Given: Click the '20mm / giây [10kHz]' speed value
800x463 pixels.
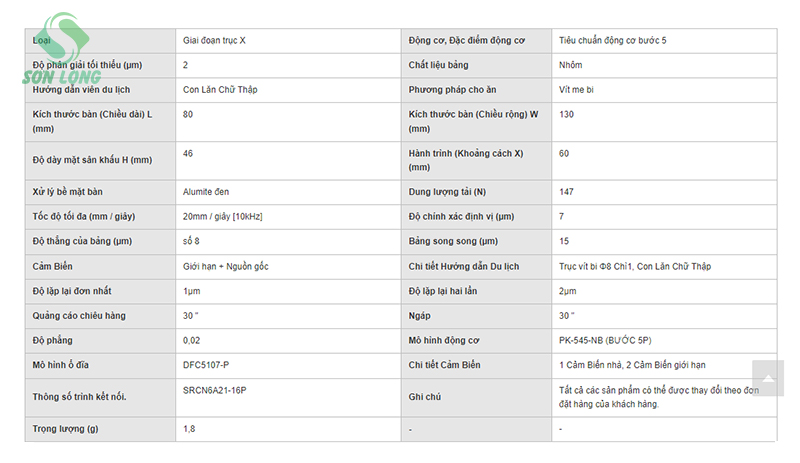Looking at the screenshot, I should (222, 216).
